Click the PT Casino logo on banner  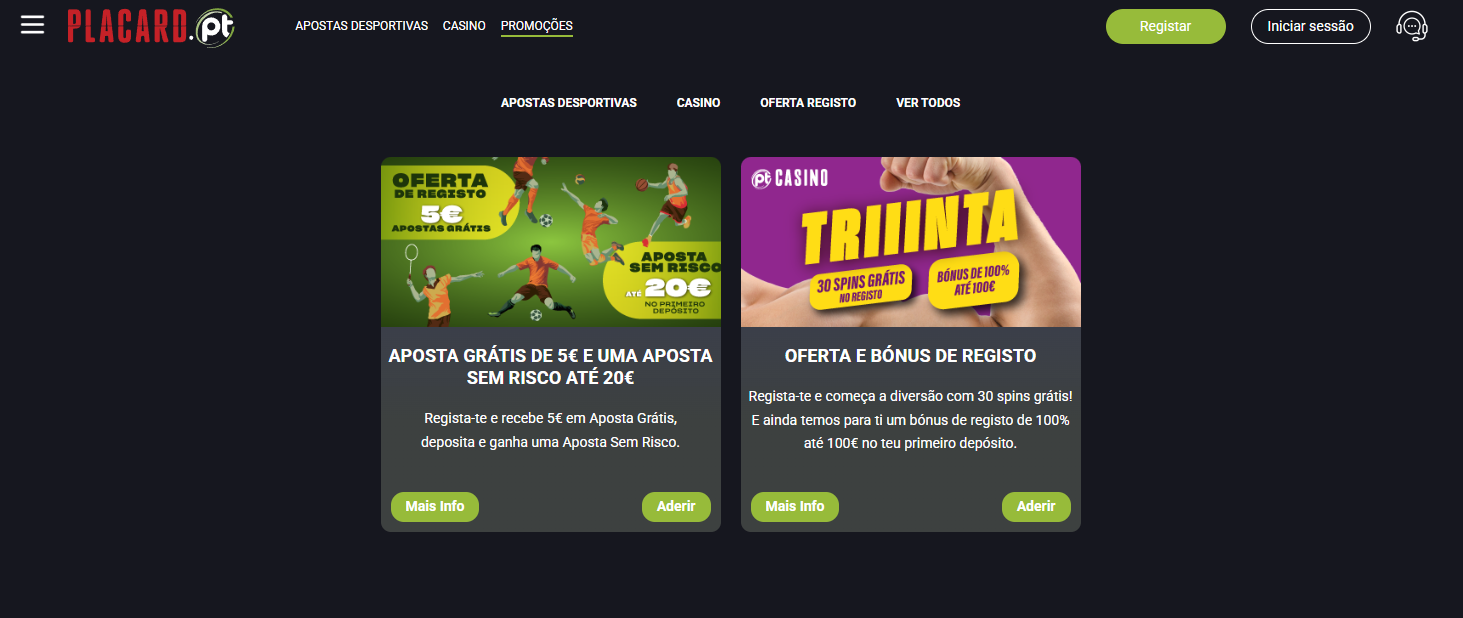tap(790, 178)
